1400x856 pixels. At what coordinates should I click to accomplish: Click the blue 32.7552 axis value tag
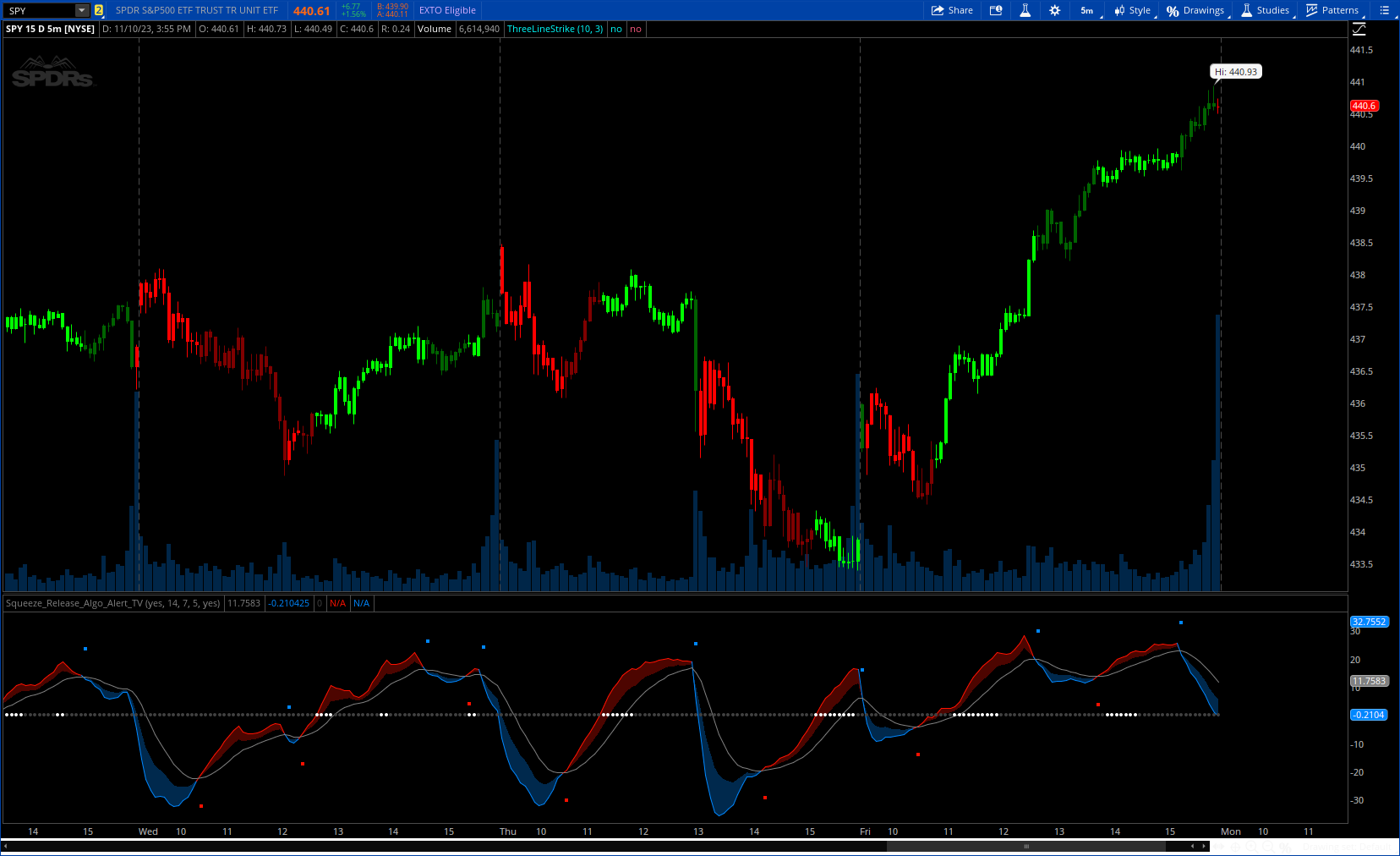pos(1369,622)
